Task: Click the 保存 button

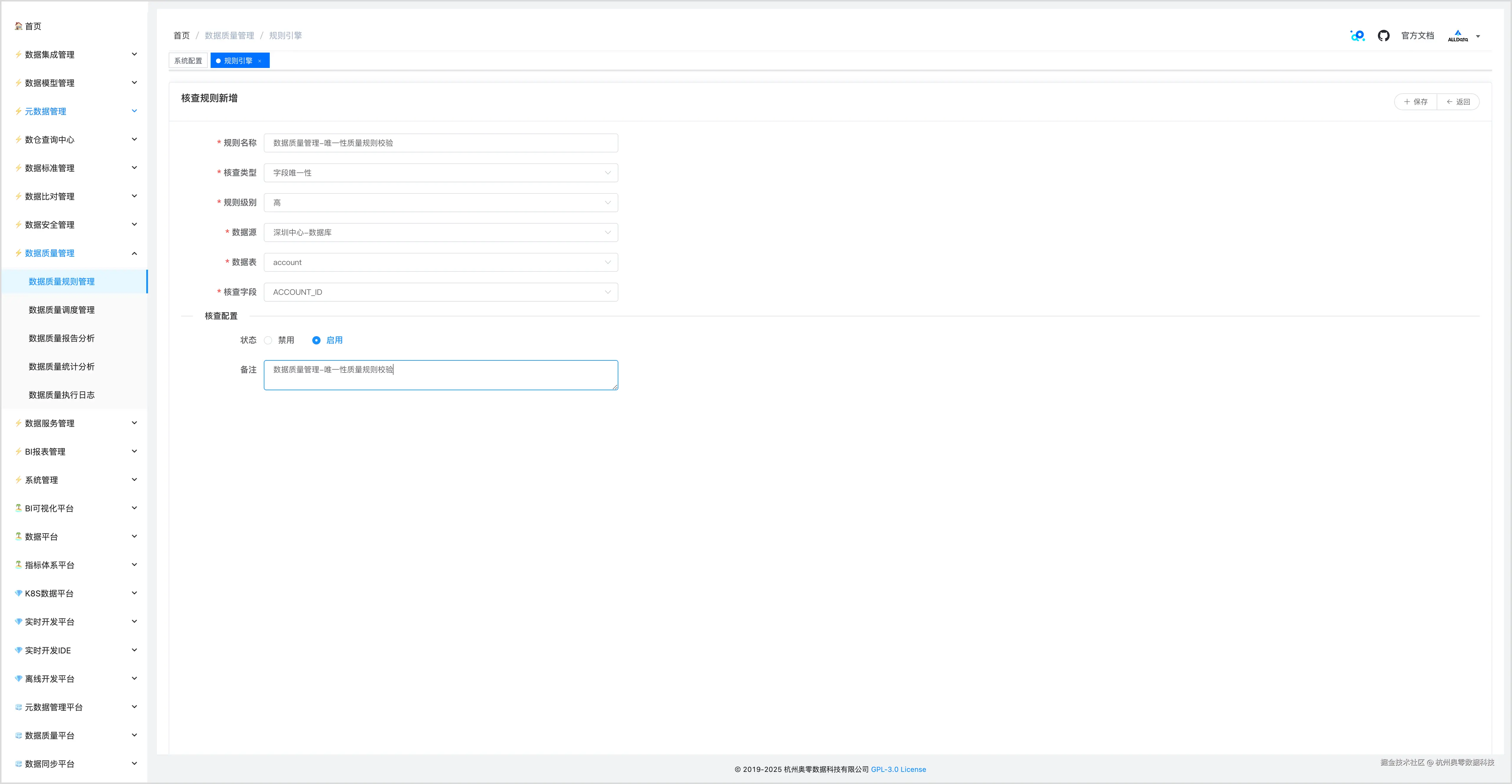Action: [1416, 102]
